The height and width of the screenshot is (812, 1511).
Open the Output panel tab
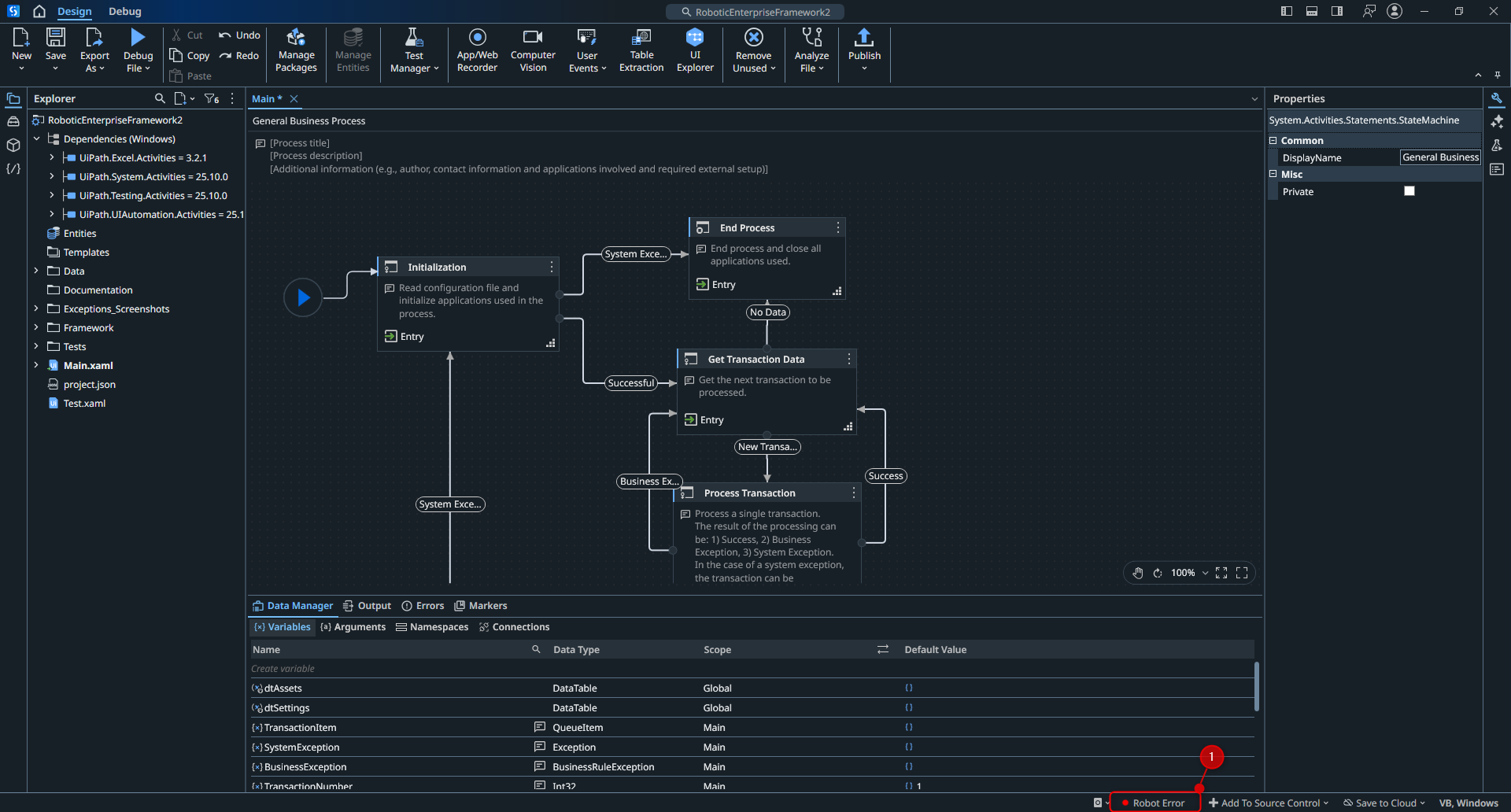[367, 606]
